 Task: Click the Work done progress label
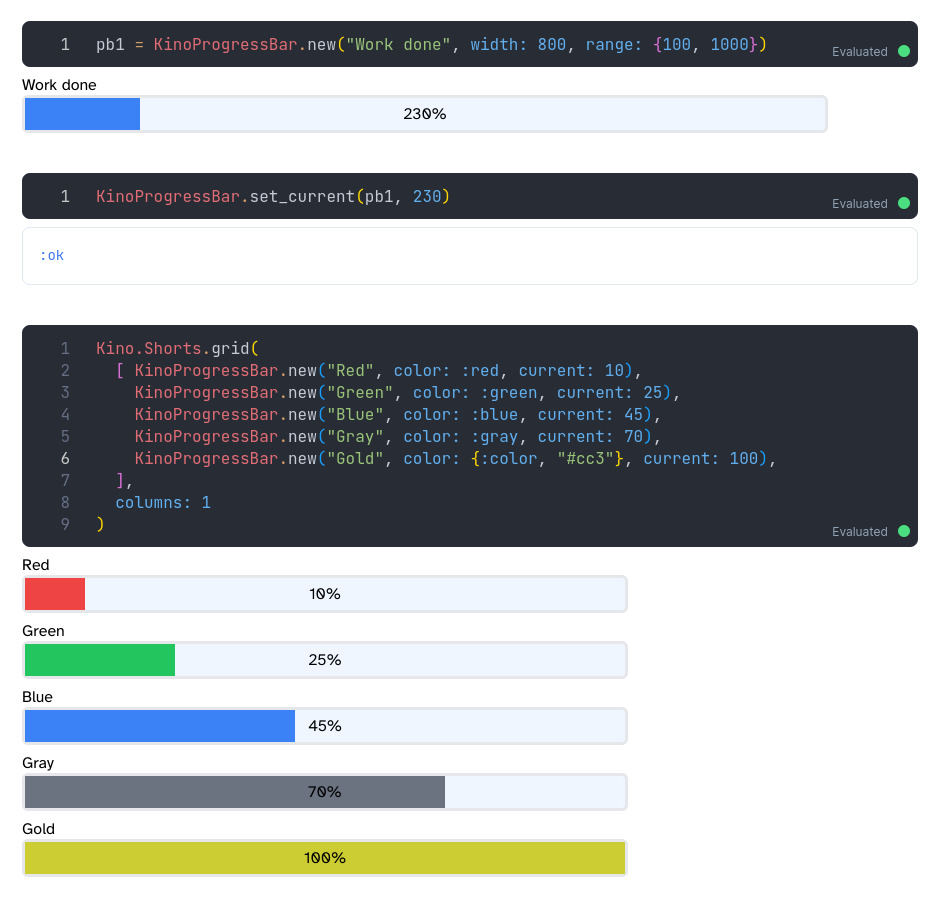tap(59, 85)
